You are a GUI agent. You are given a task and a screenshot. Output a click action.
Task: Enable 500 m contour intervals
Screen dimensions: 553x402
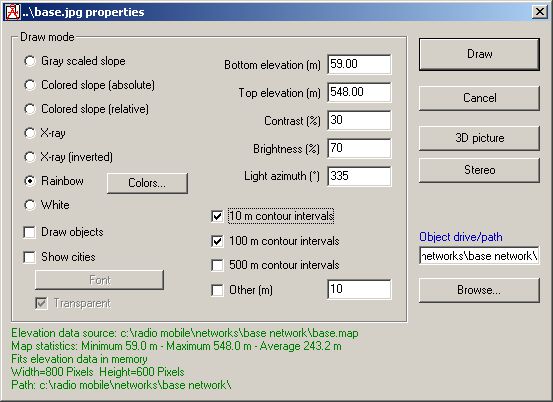[217, 265]
